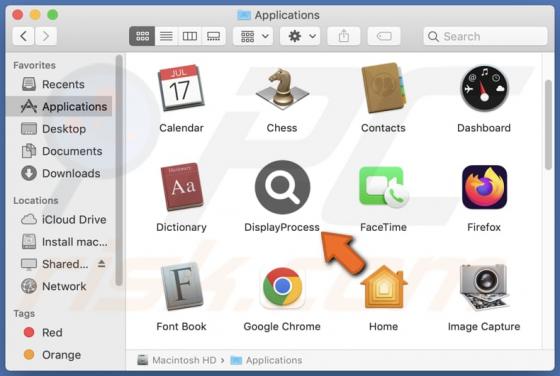Click the Favorites section header
This screenshot has width=560, height=376.
click(x=34, y=65)
